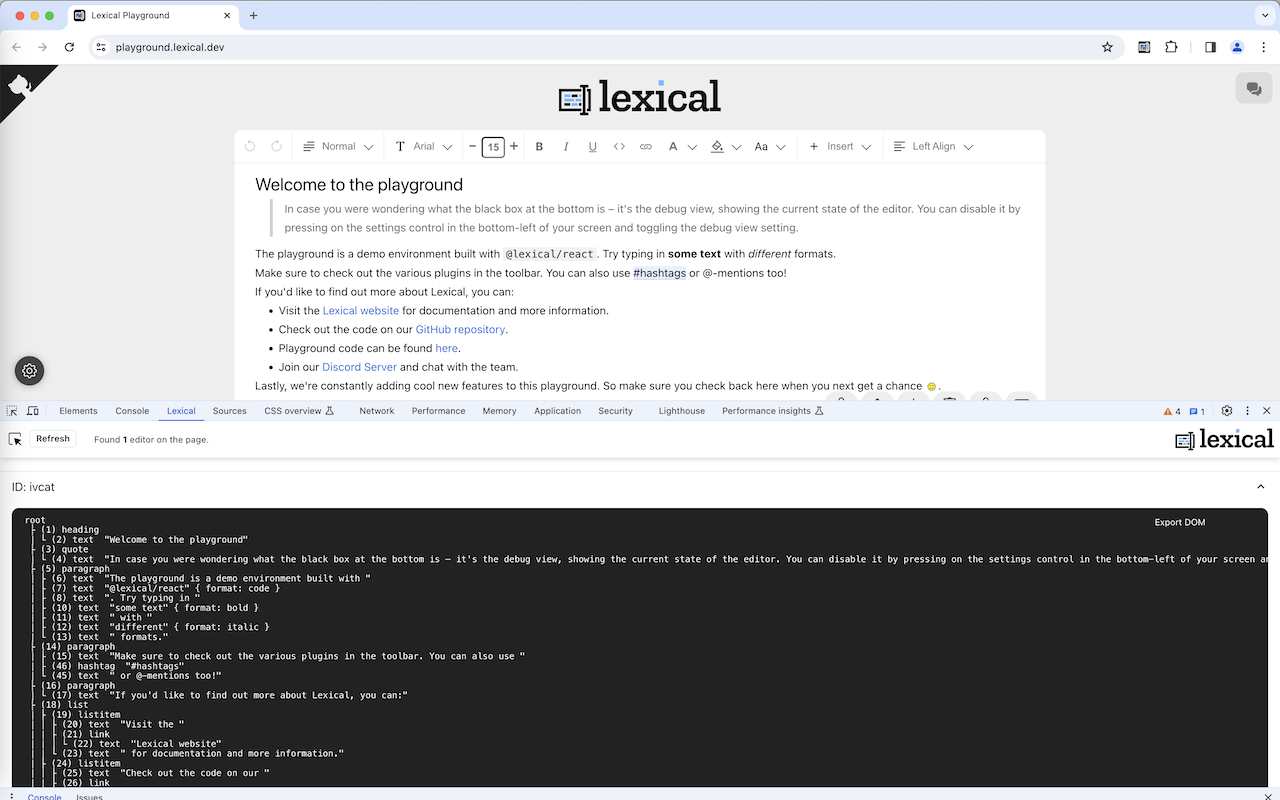Open the Arial font family dropdown
1280x800 pixels.
pyautogui.click(x=423, y=146)
